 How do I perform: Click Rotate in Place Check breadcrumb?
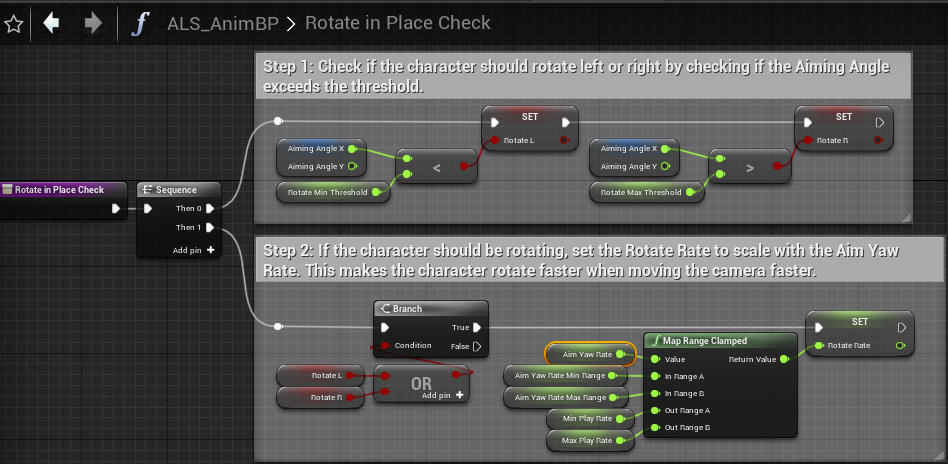[398, 23]
